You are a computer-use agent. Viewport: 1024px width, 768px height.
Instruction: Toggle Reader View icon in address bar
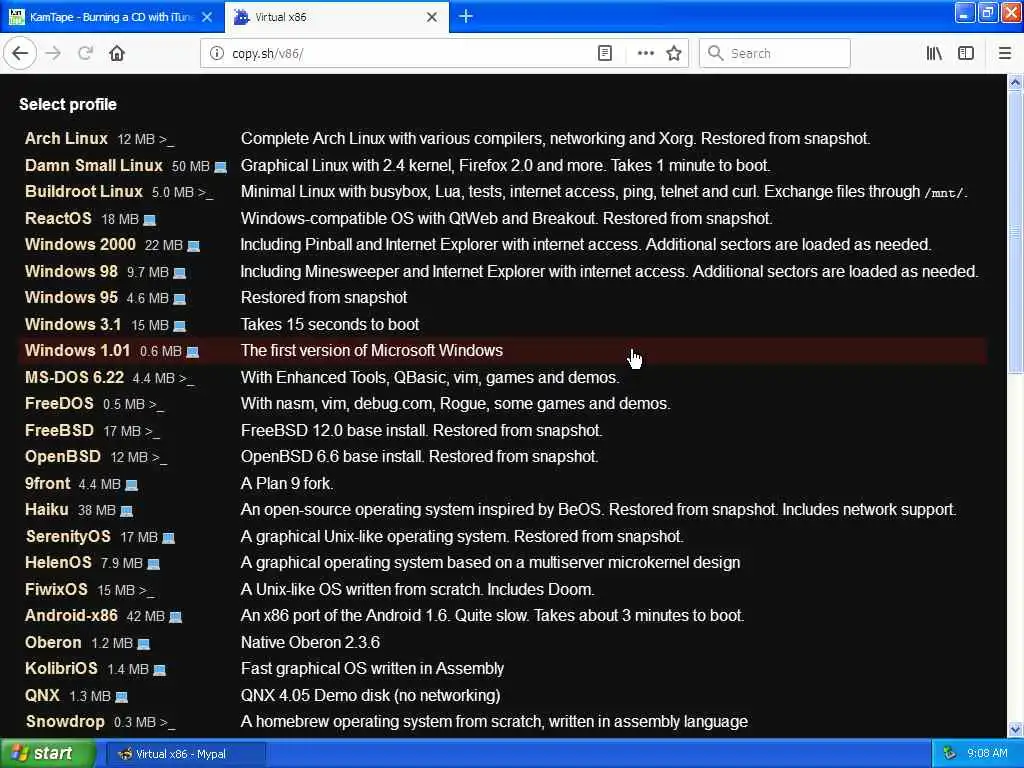pos(605,53)
